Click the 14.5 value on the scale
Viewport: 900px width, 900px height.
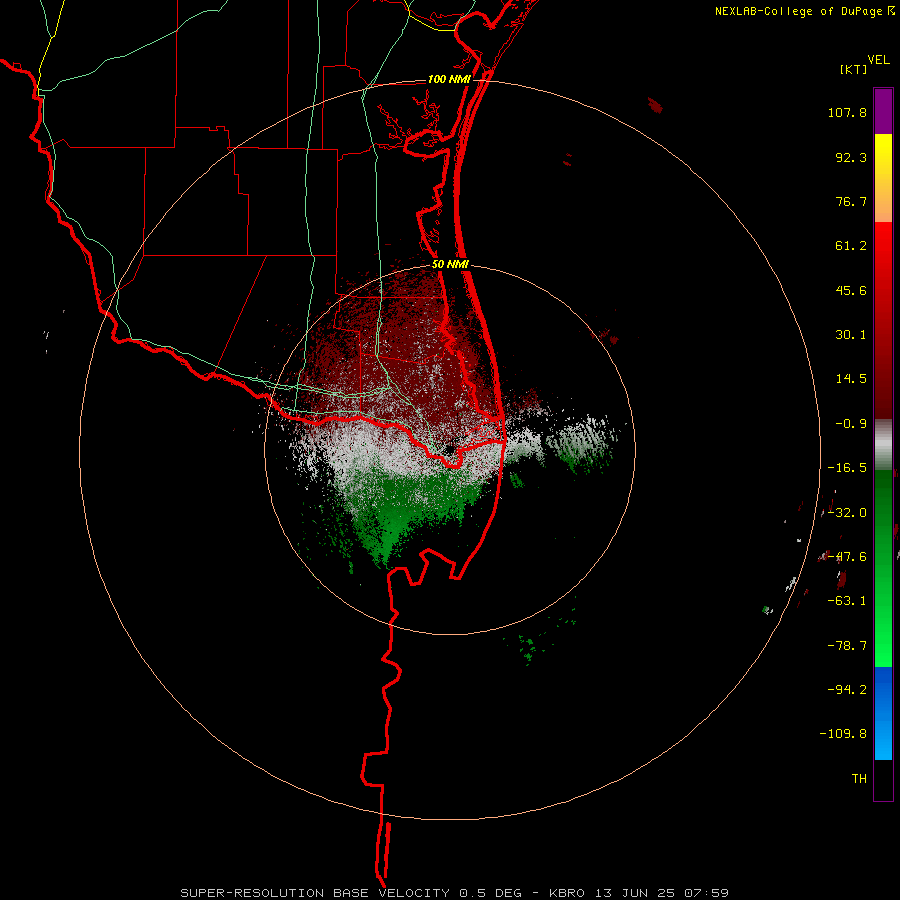[851, 379]
